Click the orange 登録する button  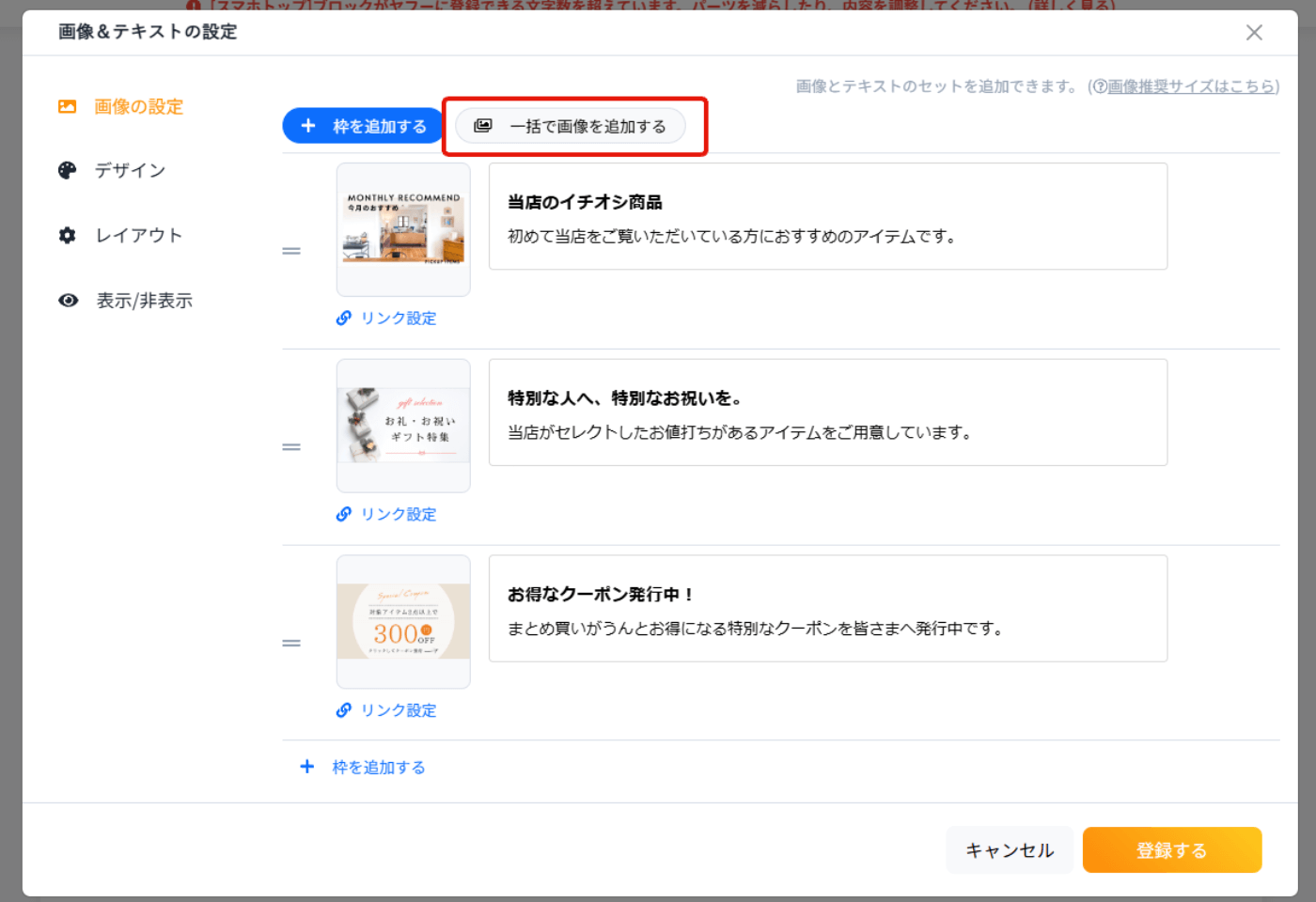click(1172, 850)
